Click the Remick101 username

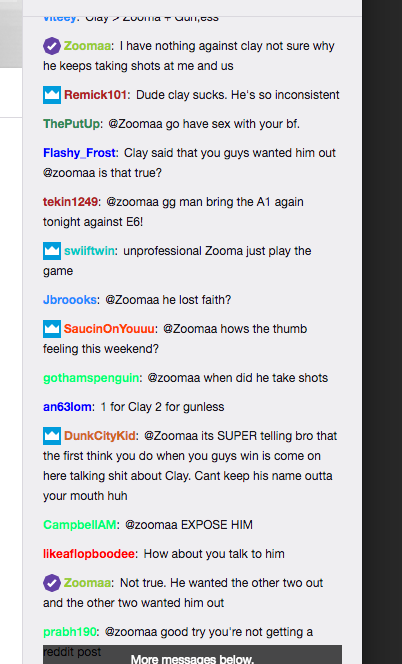95,95
